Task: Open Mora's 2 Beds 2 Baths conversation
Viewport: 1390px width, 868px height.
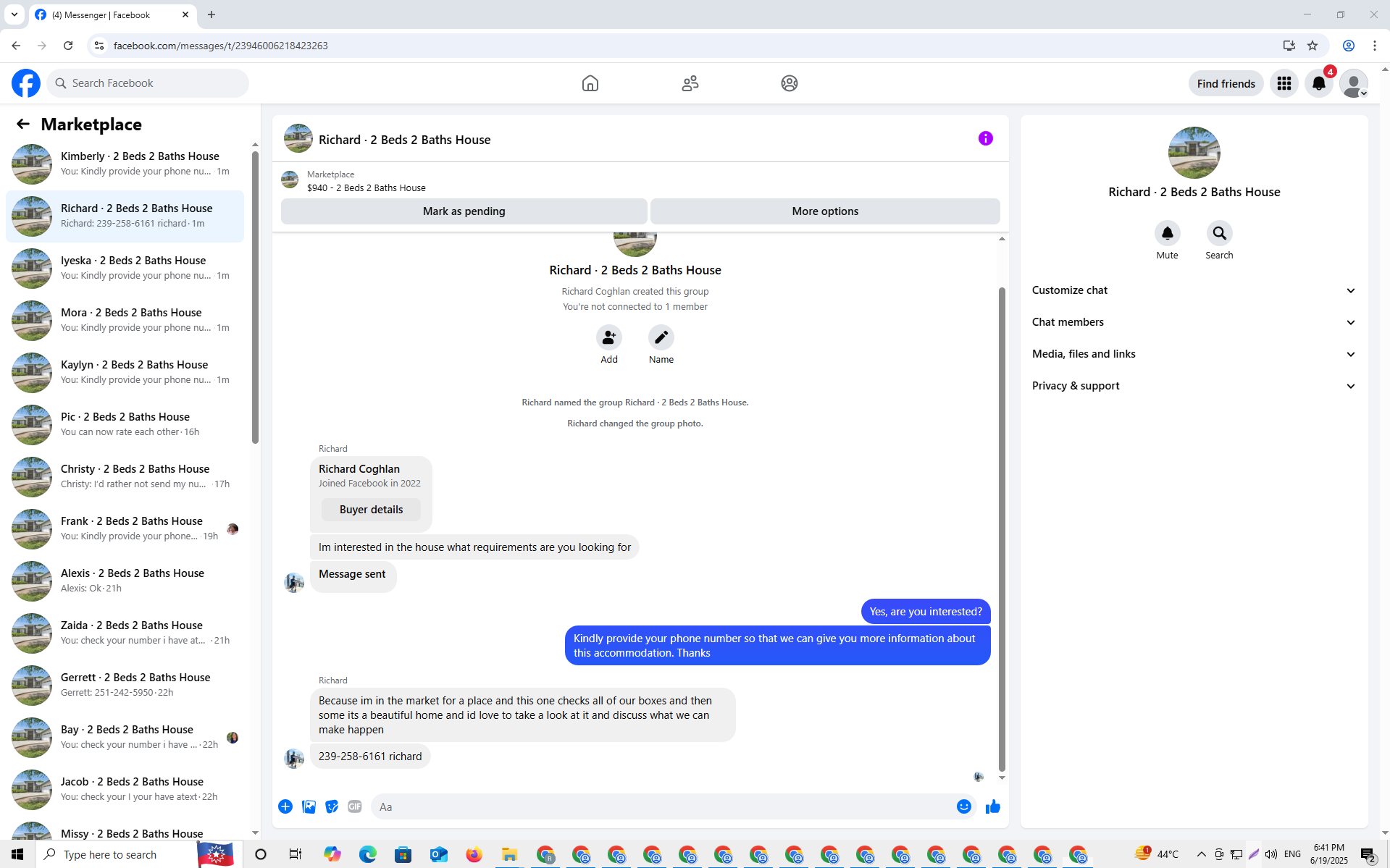Action: click(125, 321)
